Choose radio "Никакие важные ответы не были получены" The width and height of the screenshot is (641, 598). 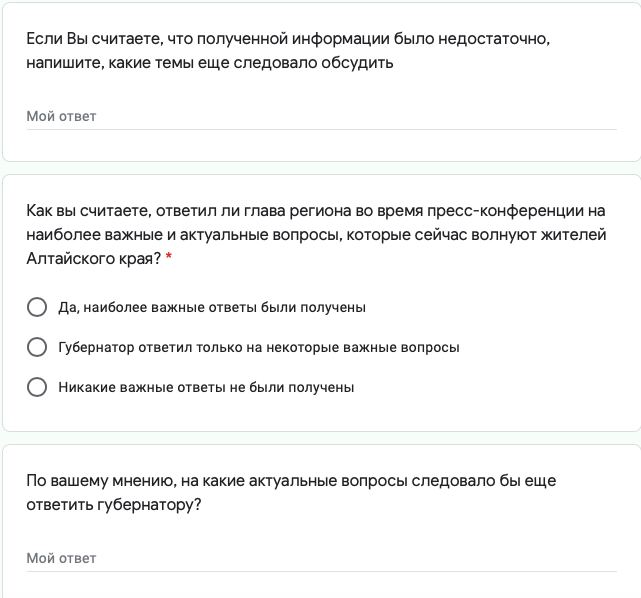(x=37, y=387)
